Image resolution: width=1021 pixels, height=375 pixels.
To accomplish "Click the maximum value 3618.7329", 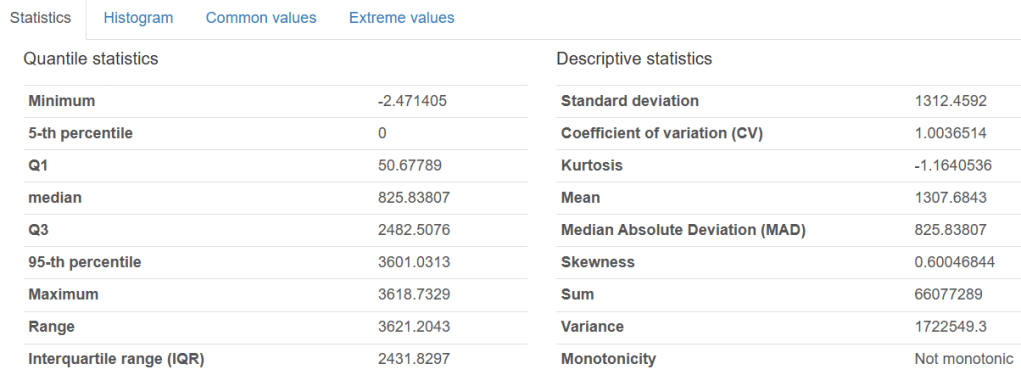I will pyautogui.click(x=413, y=294).
